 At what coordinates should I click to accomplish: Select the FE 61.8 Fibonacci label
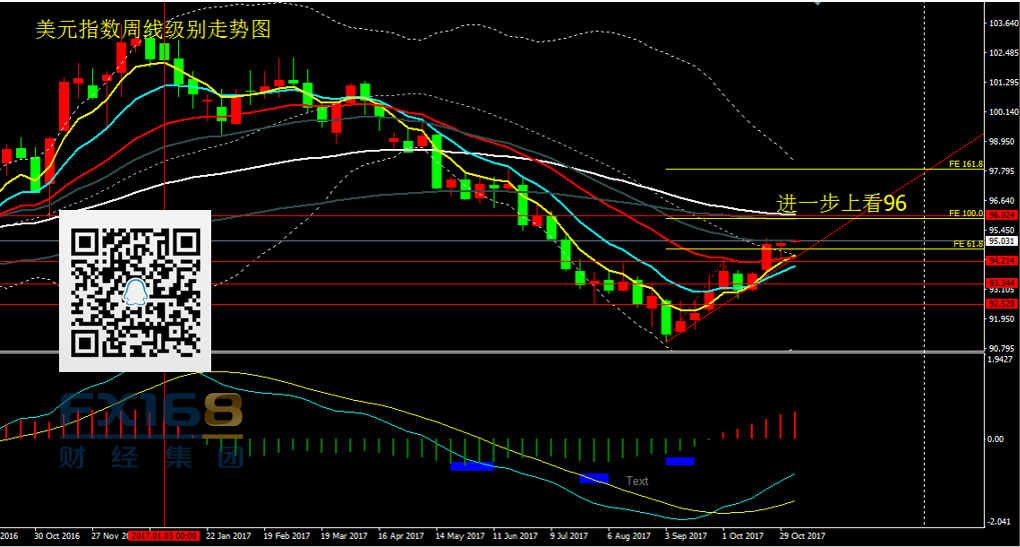[x=969, y=243]
